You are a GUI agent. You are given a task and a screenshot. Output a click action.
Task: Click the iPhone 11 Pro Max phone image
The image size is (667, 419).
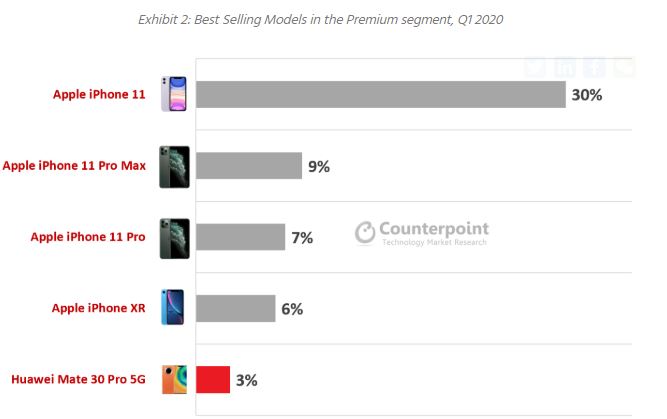pyautogui.click(x=174, y=166)
